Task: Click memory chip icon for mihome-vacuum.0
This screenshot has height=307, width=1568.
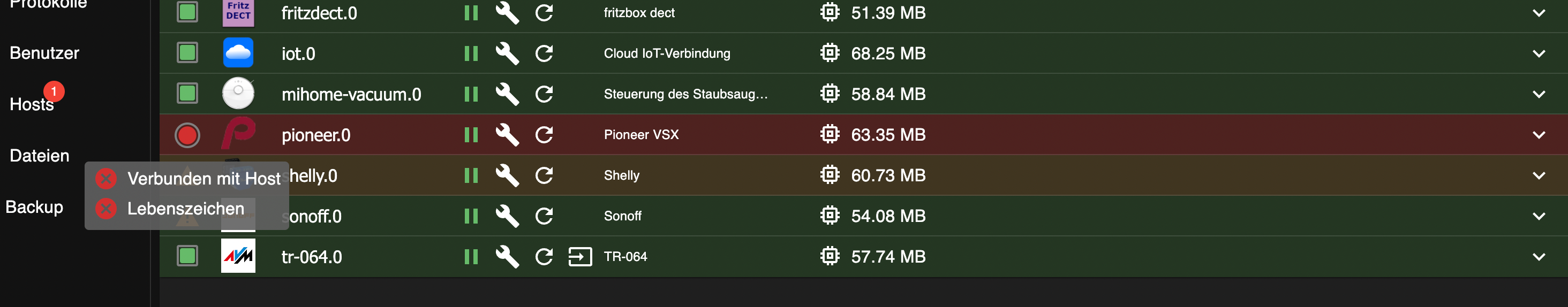Action: coord(829,94)
